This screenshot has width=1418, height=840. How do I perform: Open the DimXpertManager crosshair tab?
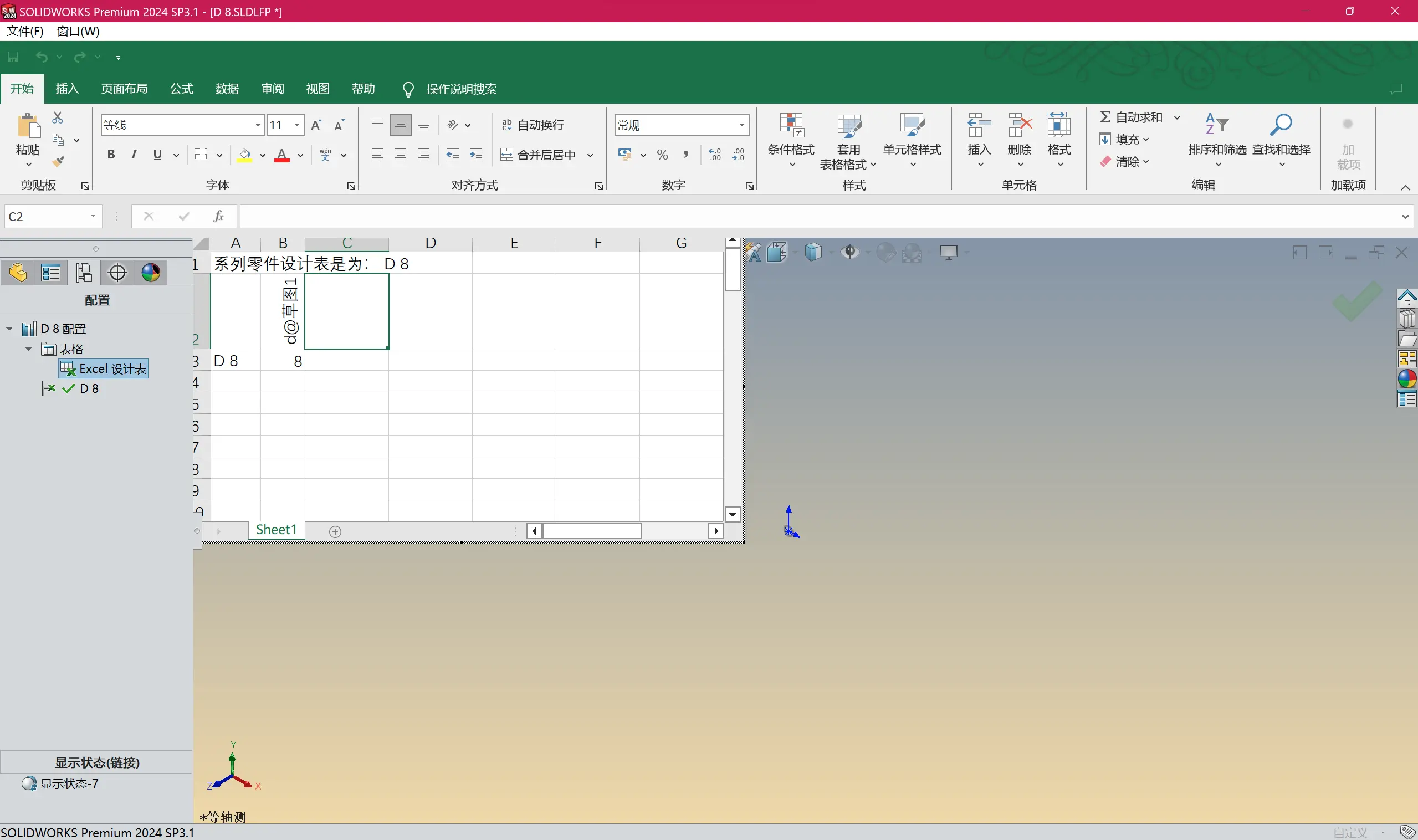tap(117, 273)
